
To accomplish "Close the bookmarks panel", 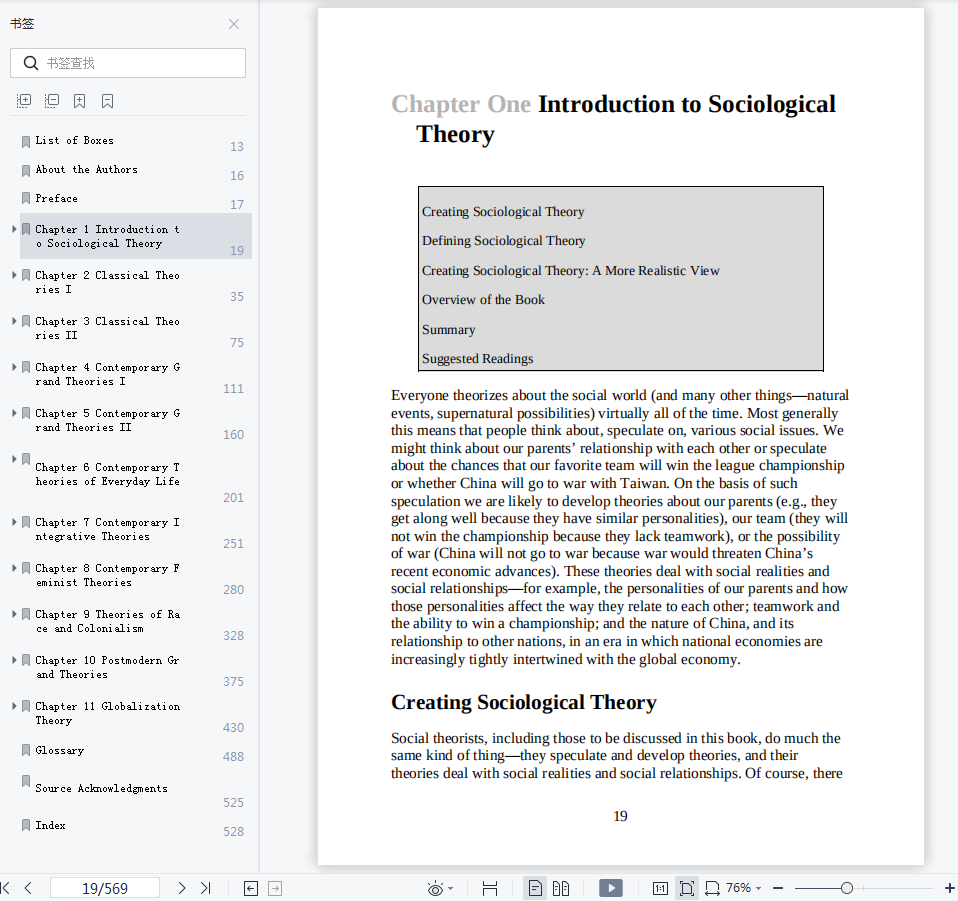I will 233,24.
